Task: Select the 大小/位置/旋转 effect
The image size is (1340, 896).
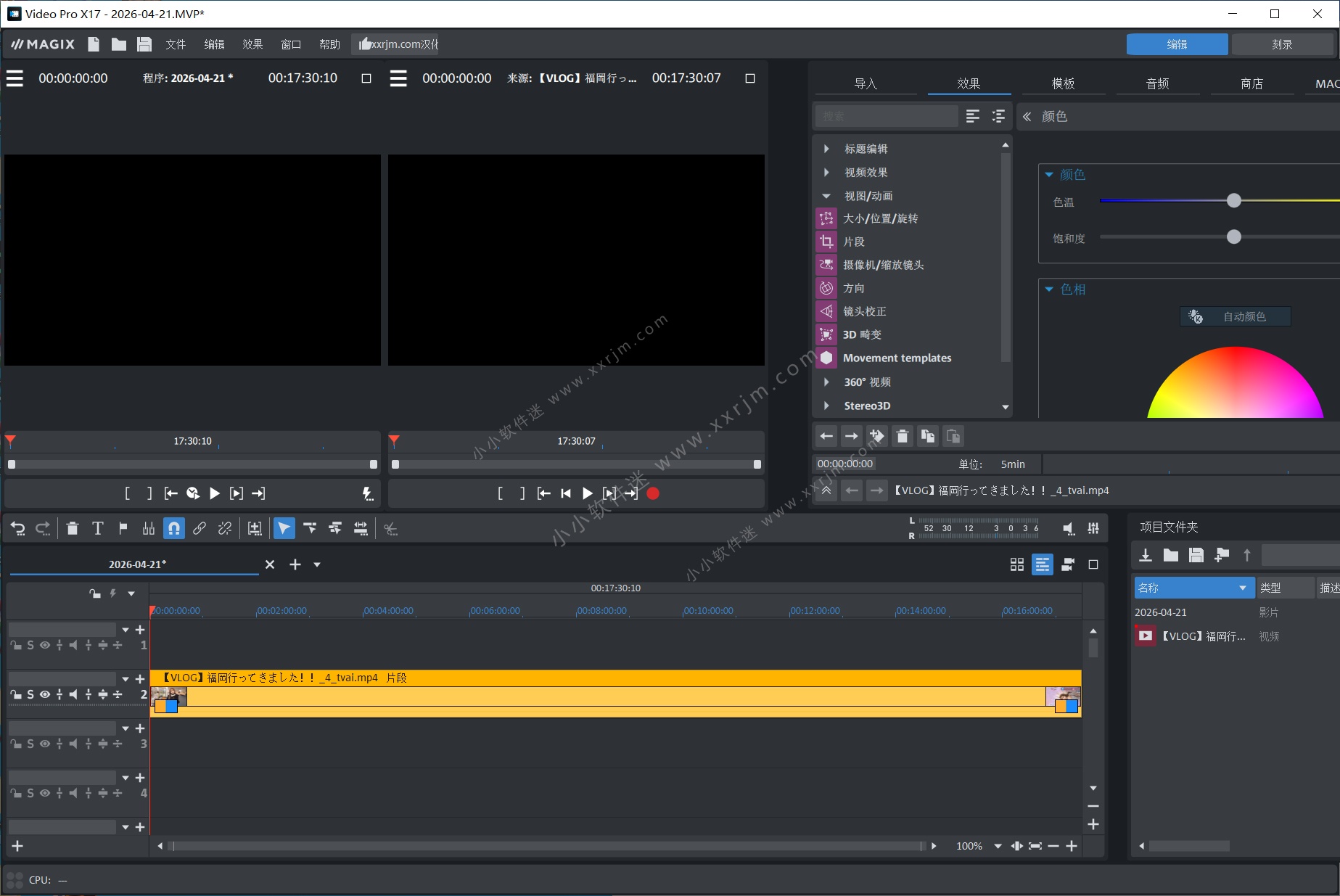Action: pos(880,218)
